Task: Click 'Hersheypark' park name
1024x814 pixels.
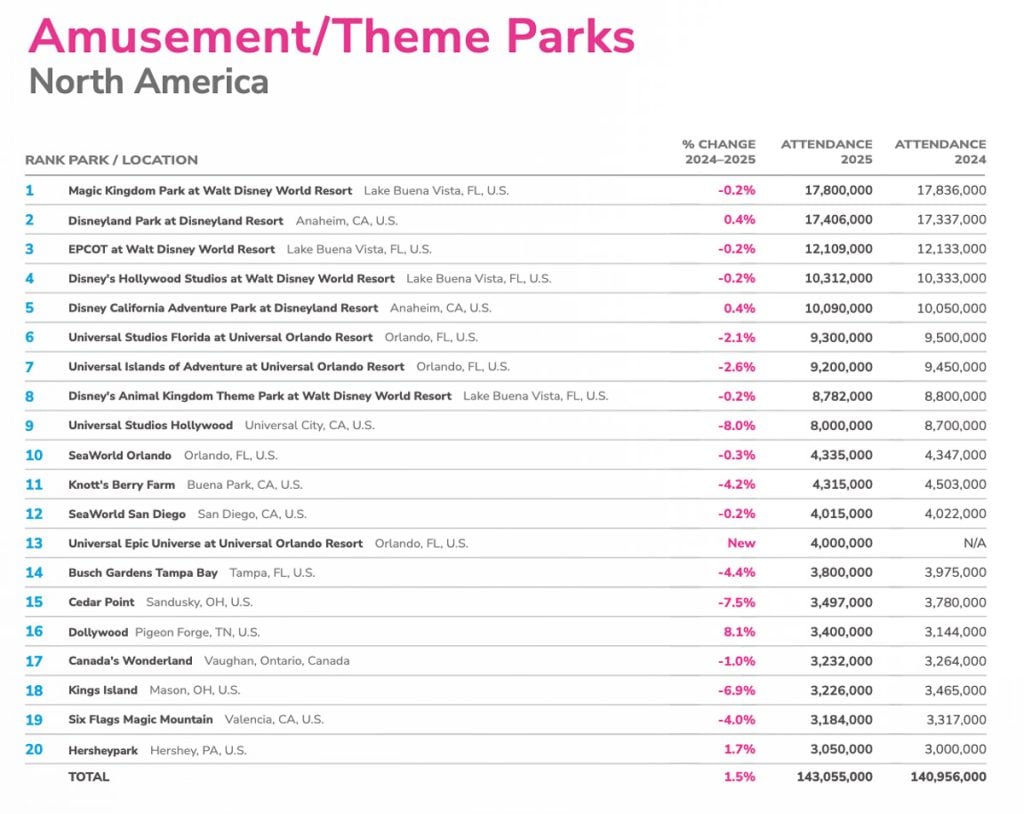Action: [103, 751]
